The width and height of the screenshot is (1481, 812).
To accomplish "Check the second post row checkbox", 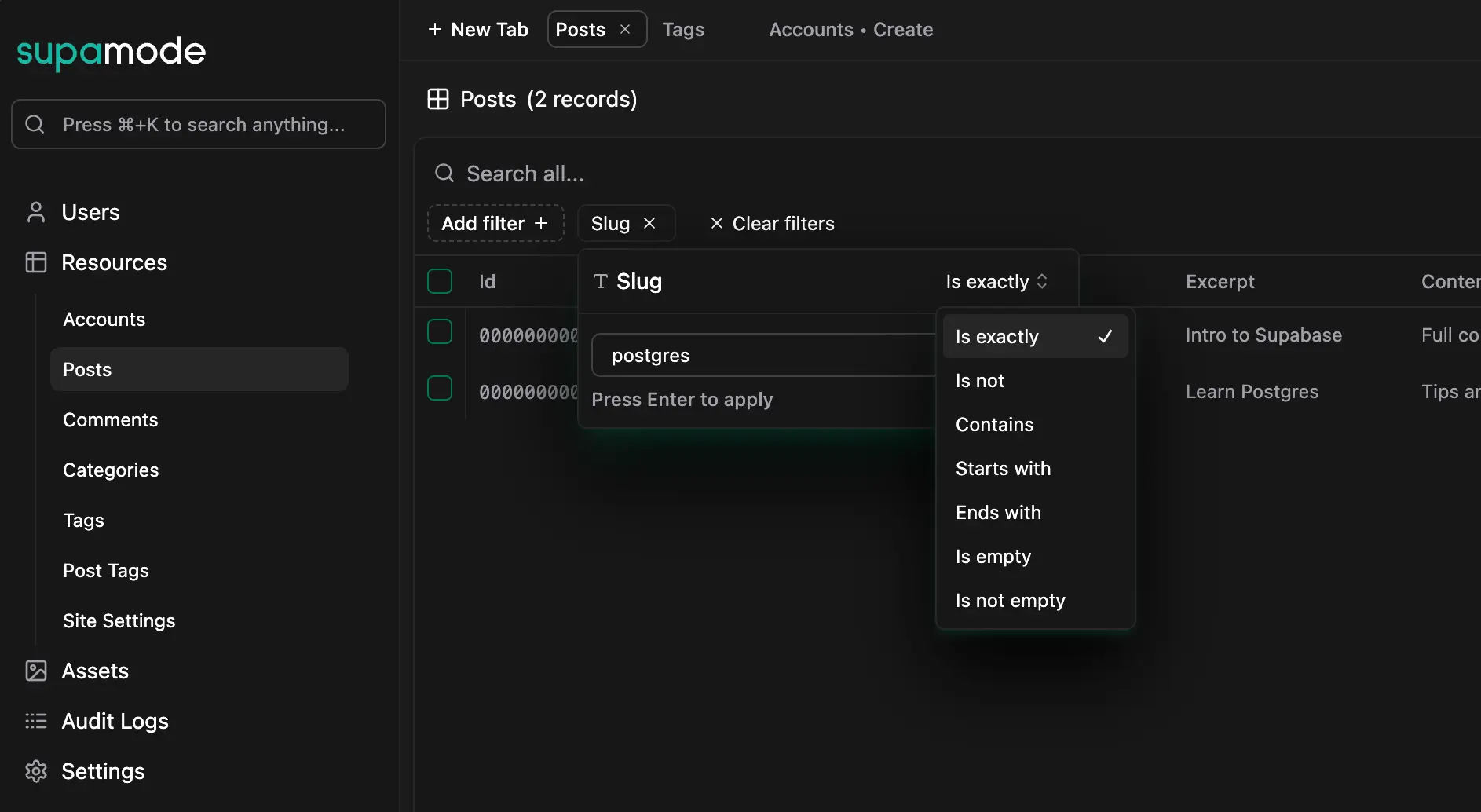I will (x=440, y=387).
